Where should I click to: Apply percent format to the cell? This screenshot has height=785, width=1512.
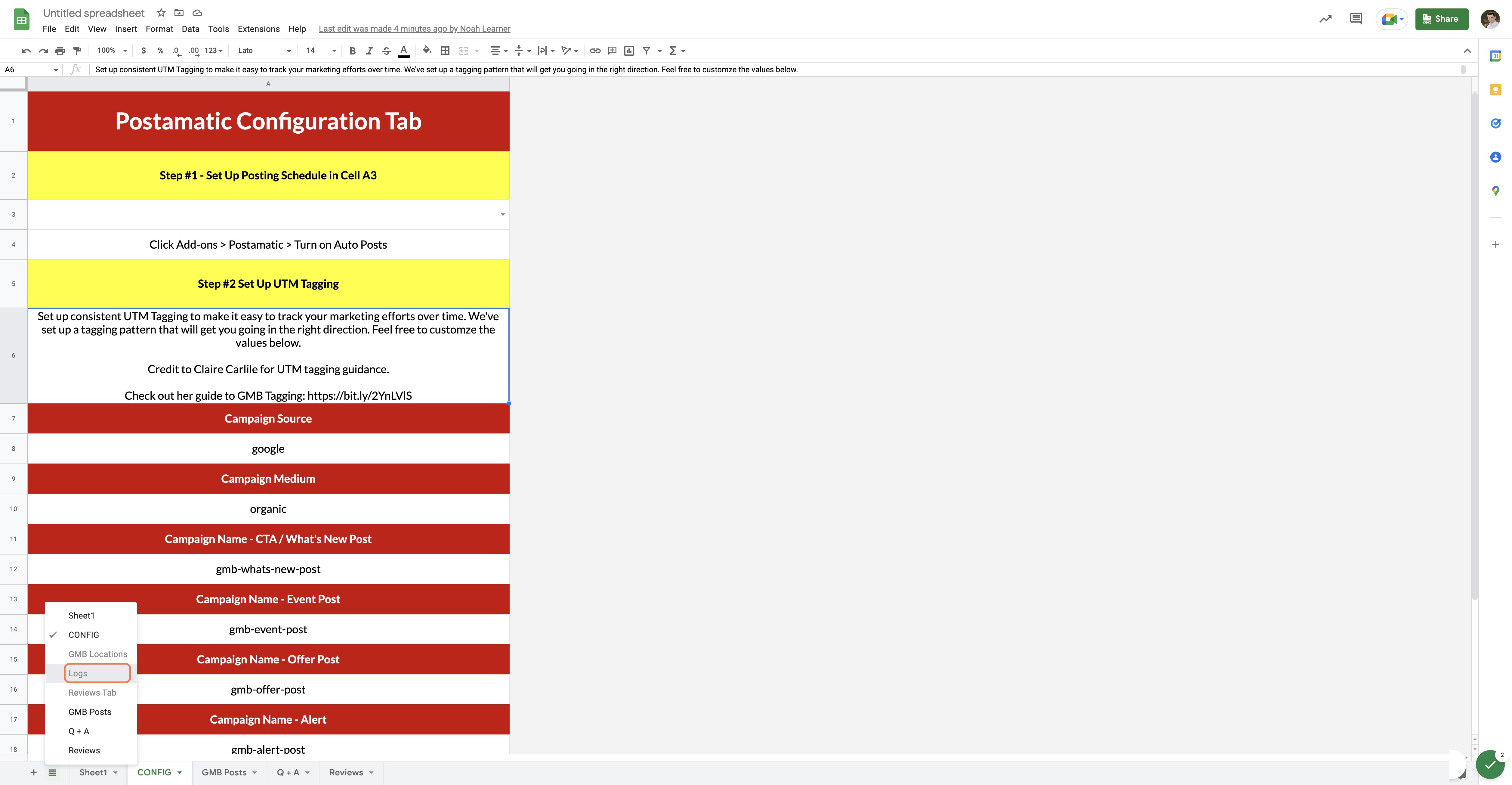click(160, 51)
